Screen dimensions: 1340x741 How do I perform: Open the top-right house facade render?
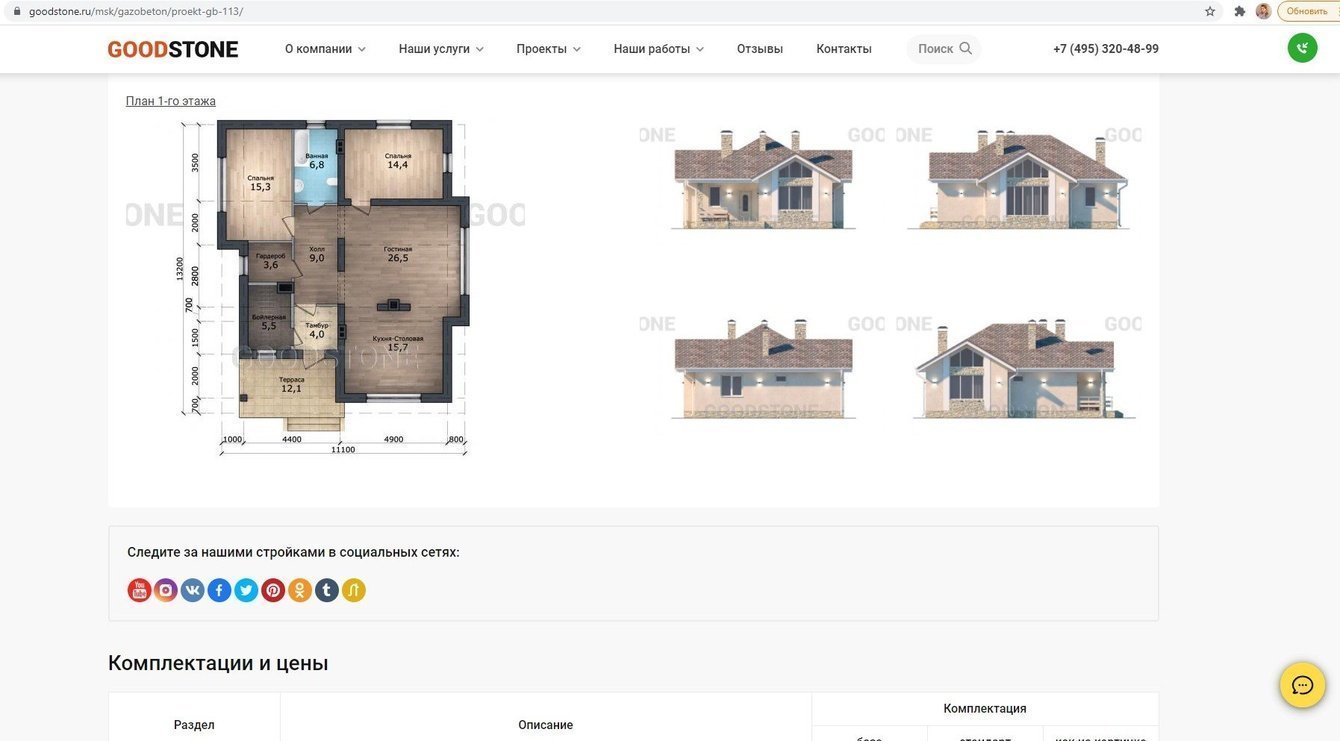(1019, 178)
